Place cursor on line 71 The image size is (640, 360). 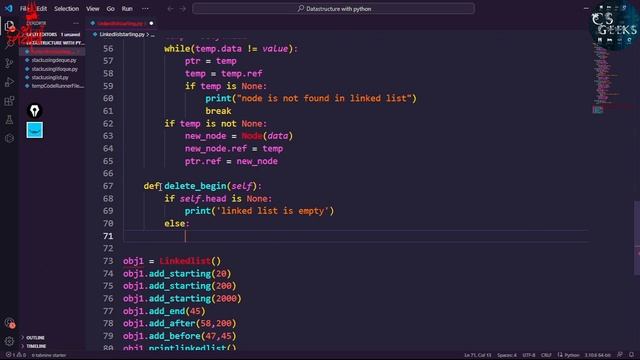[355, 236]
